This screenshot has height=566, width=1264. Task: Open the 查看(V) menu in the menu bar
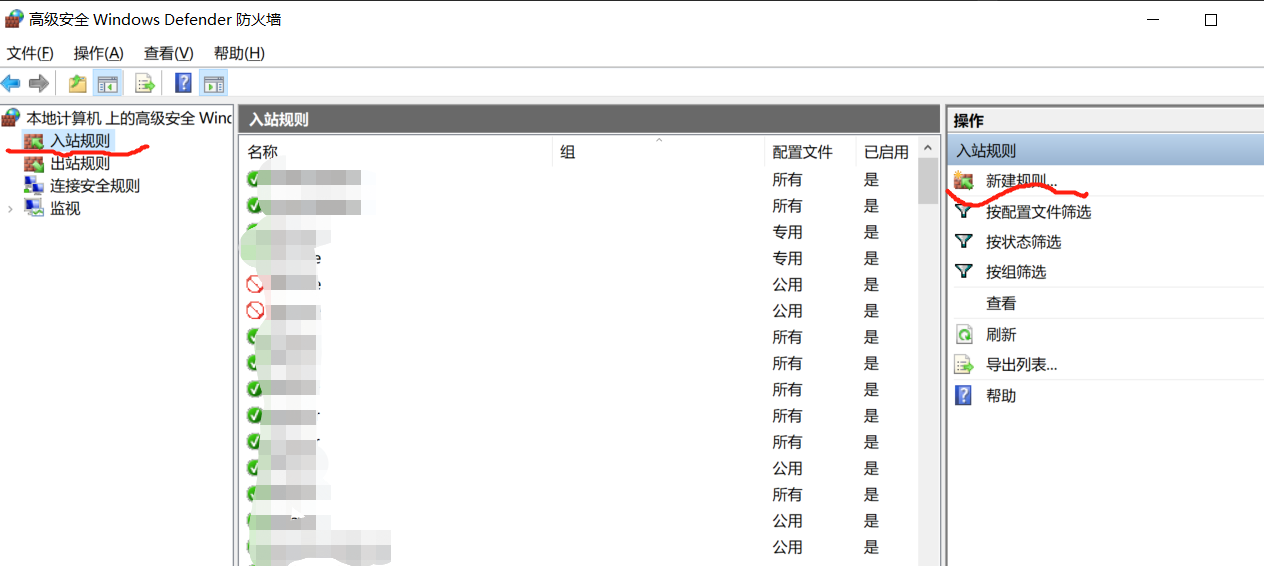coord(168,53)
